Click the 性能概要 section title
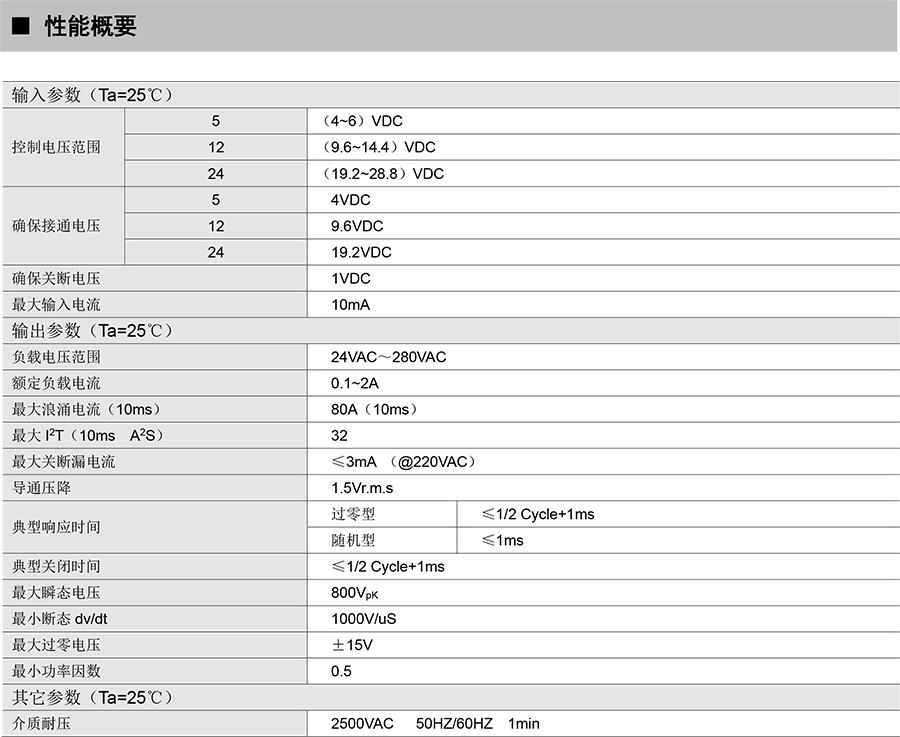The height and width of the screenshot is (737, 900). pyautogui.click(x=90, y=27)
